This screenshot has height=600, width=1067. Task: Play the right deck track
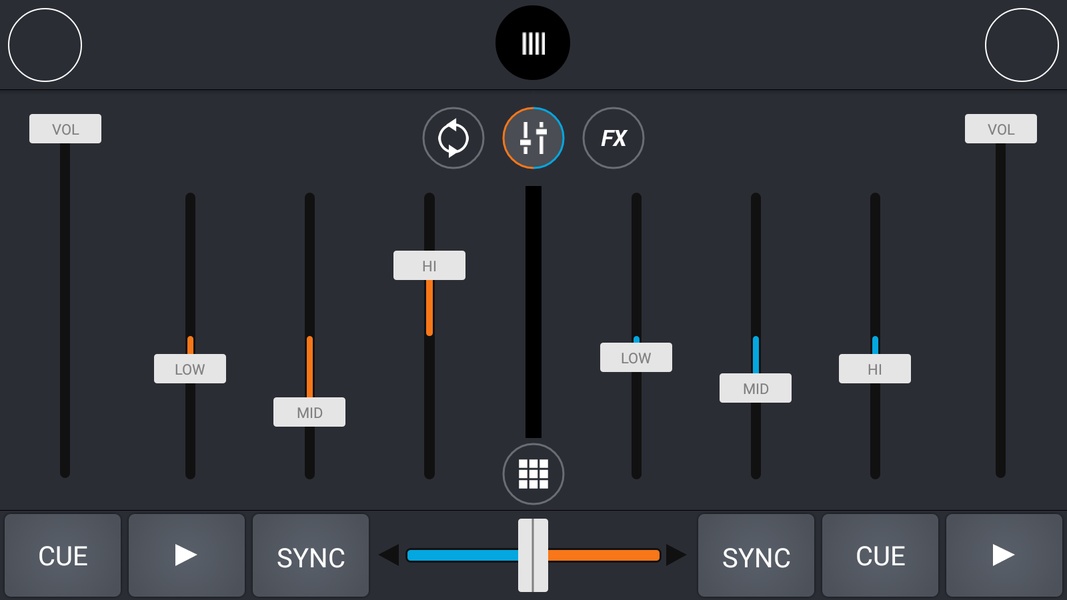[1004, 556]
